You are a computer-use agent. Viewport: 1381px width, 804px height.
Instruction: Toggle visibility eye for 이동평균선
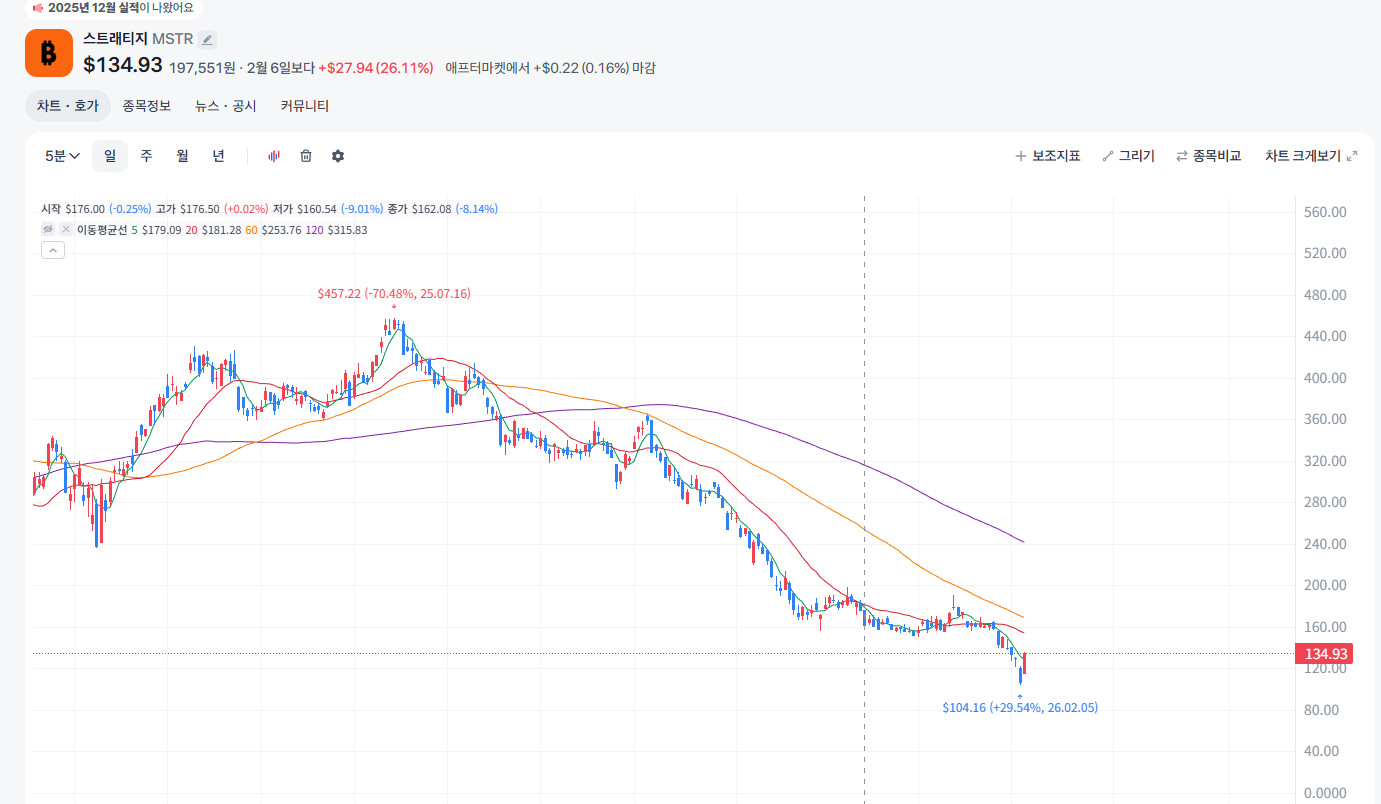tap(48, 230)
